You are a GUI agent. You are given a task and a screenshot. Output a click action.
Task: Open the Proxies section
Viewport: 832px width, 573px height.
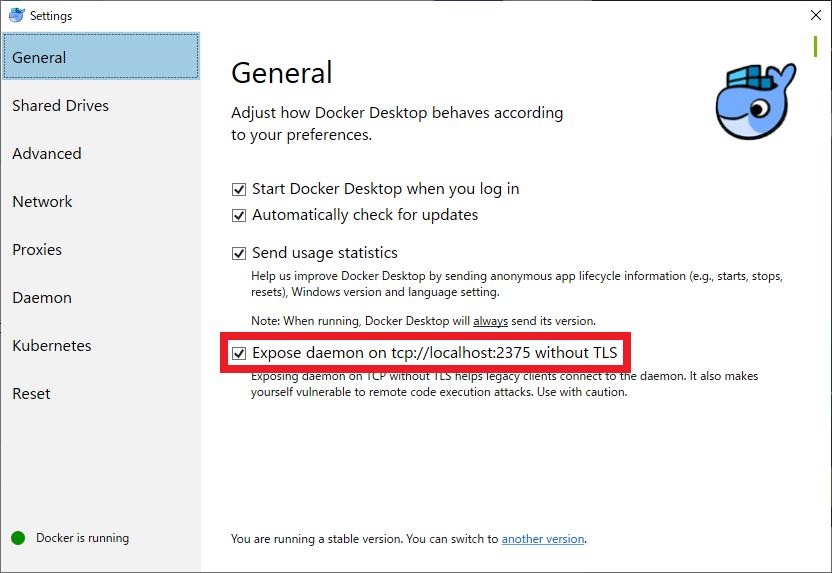tap(101, 249)
